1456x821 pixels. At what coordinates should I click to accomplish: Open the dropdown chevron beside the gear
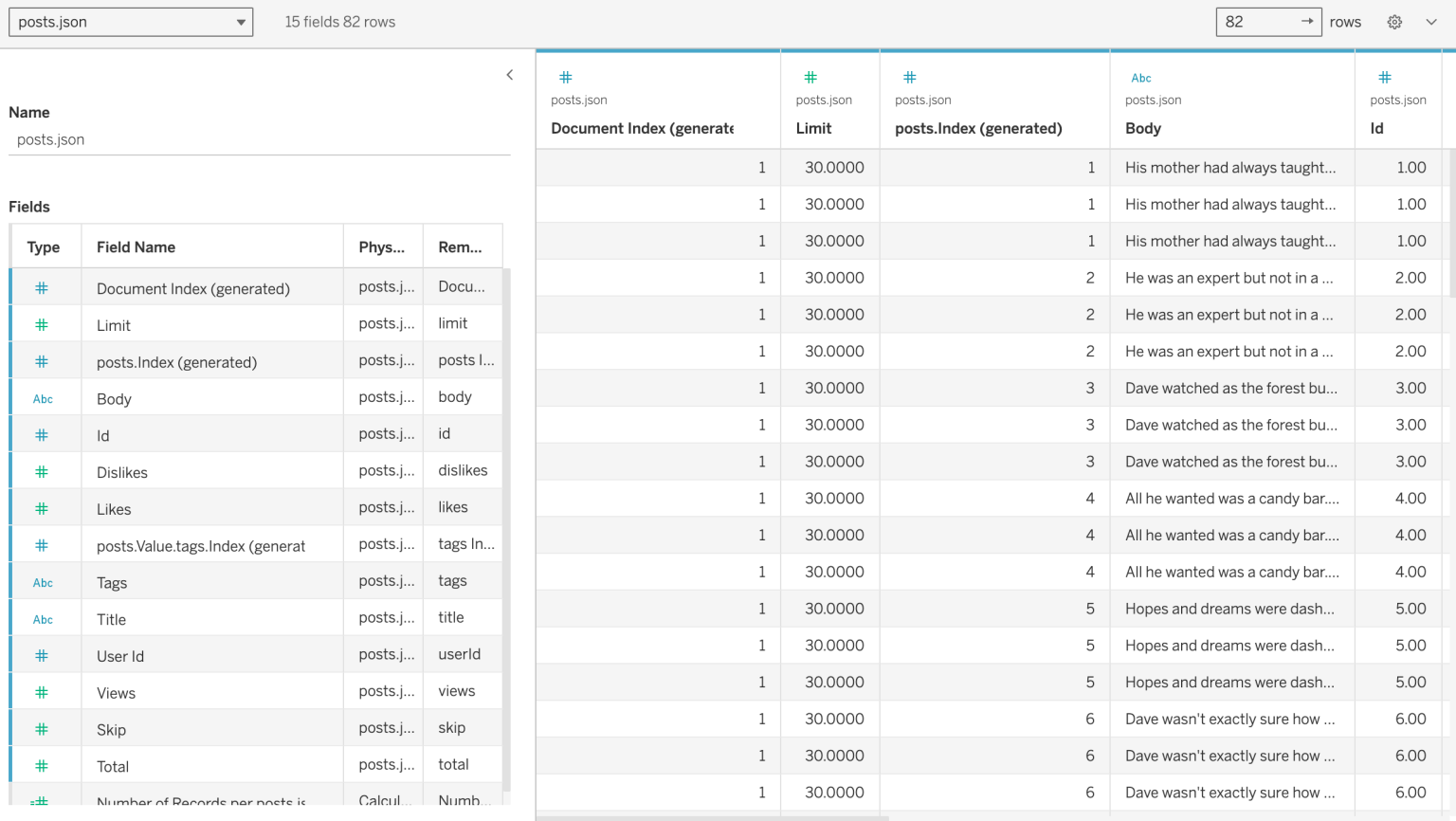point(1431,21)
